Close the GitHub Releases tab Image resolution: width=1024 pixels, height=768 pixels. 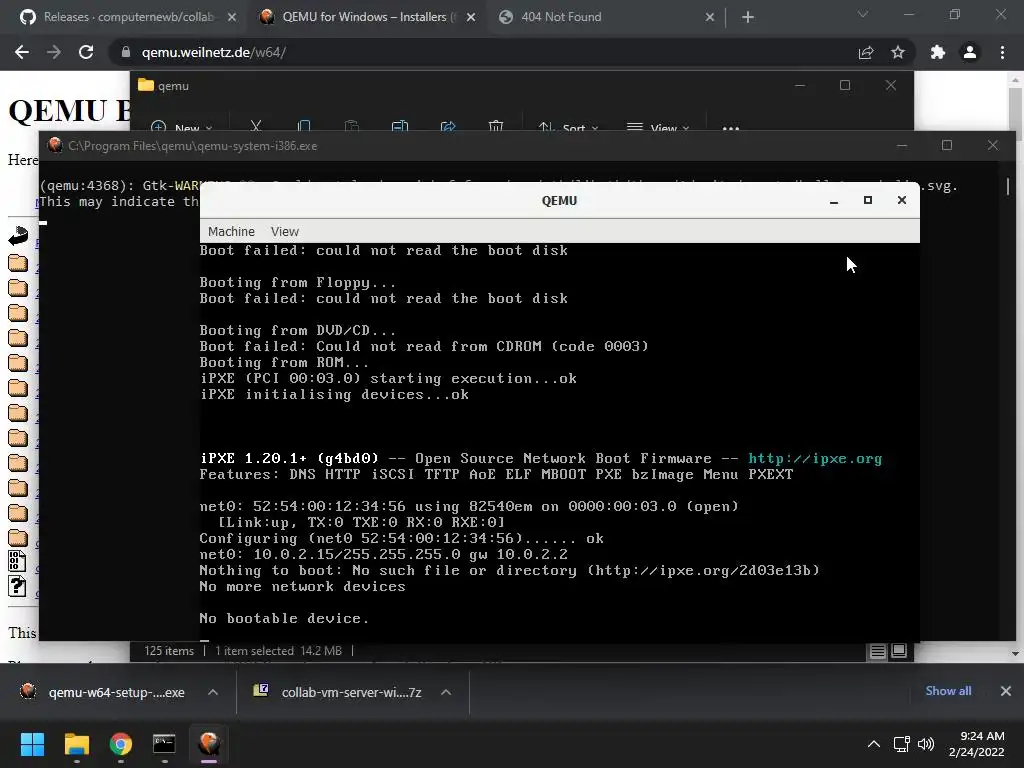pos(232,18)
